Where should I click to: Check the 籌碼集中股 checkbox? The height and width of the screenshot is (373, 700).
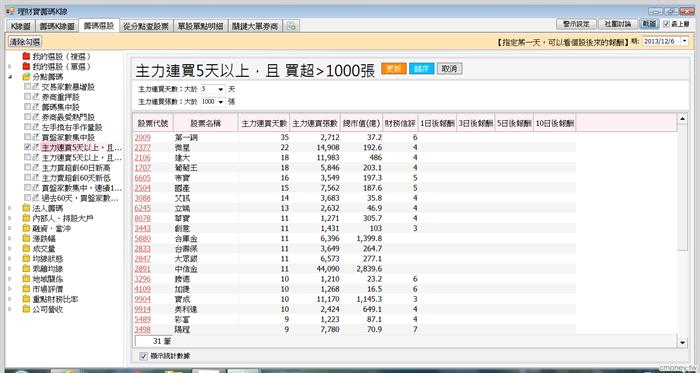27,107
